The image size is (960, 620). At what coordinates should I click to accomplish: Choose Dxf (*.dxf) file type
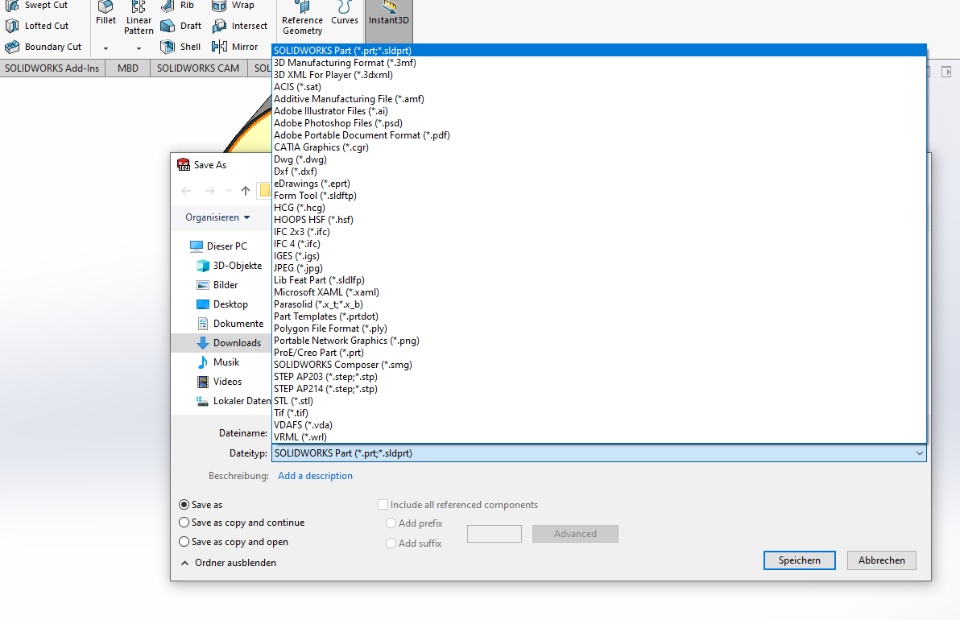tap(599, 171)
